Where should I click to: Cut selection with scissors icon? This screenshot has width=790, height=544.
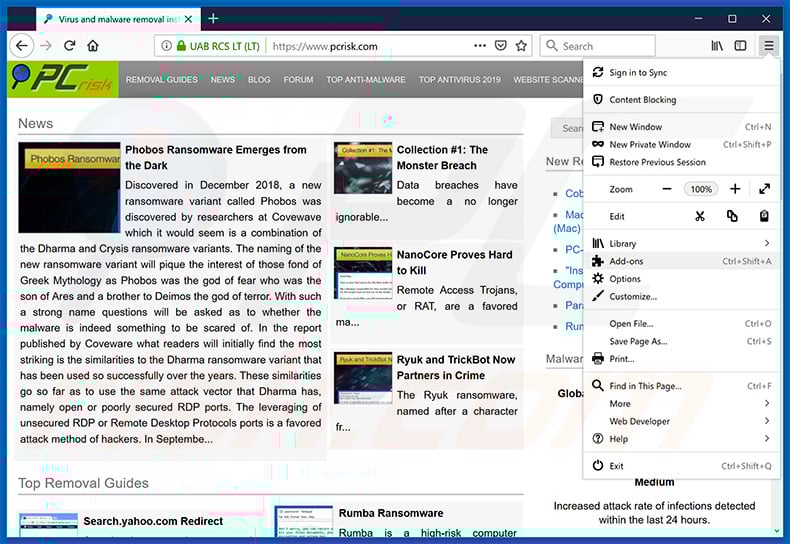(700, 216)
